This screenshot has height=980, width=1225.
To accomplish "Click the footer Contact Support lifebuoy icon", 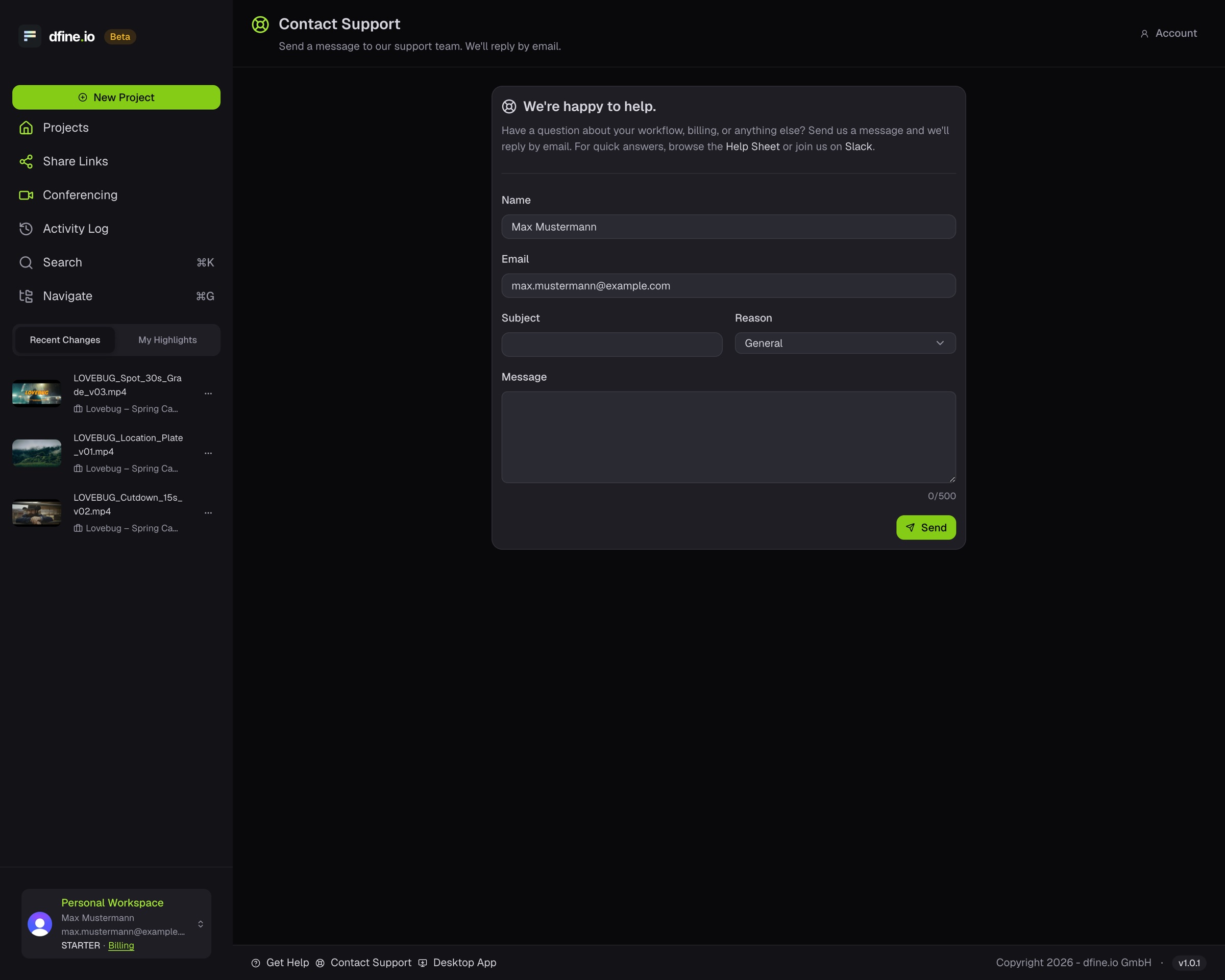I will point(320,962).
